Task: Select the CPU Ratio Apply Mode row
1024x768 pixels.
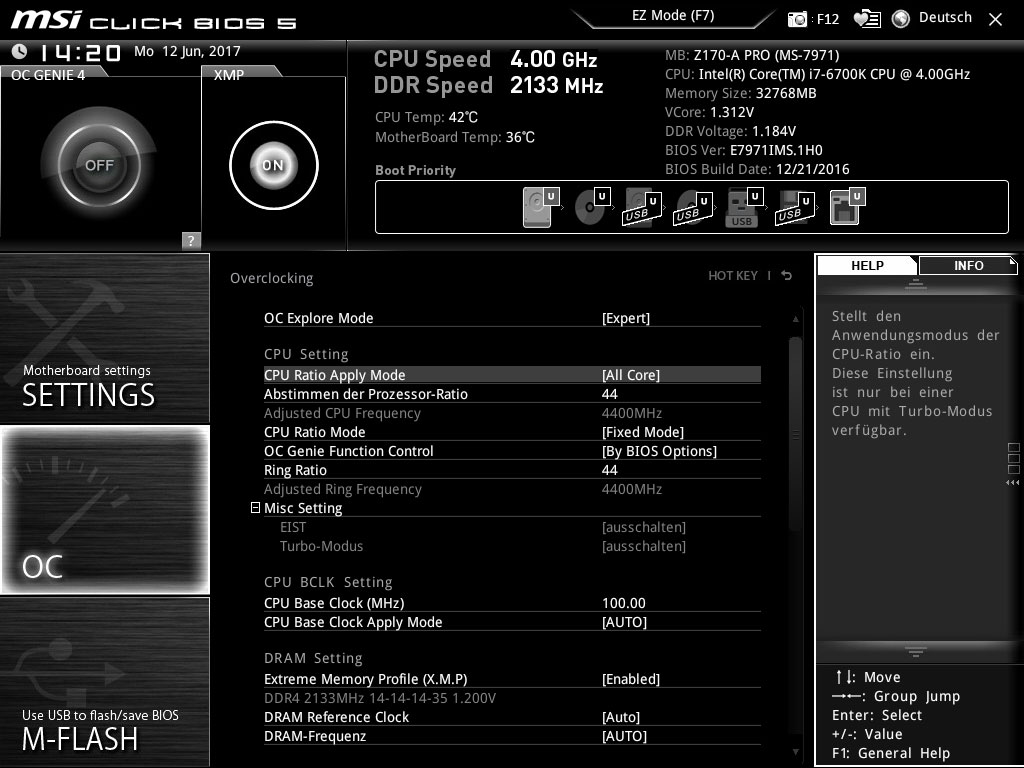Action: pyautogui.click(x=512, y=375)
